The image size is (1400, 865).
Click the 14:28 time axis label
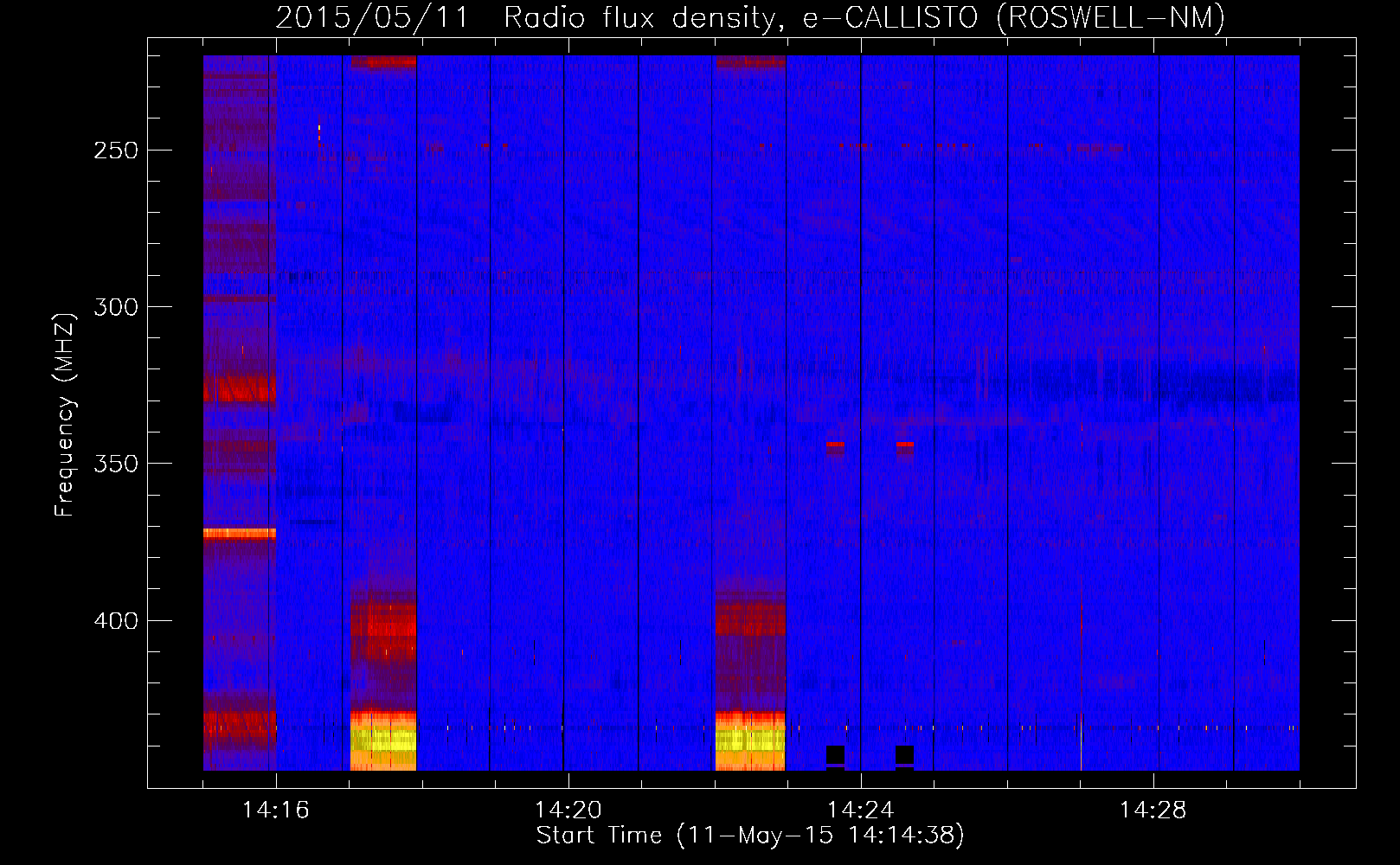click(x=1153, y=811)
